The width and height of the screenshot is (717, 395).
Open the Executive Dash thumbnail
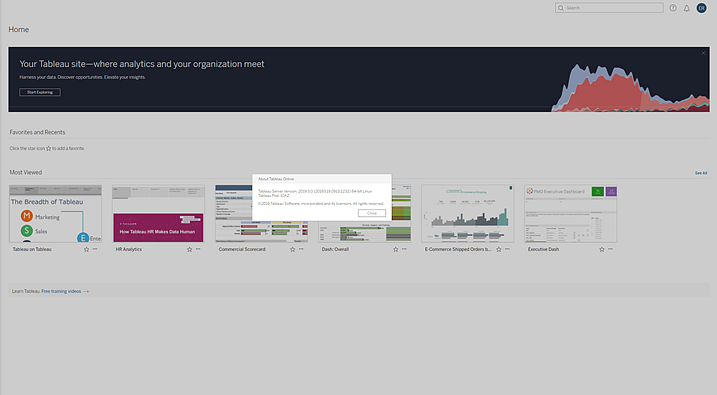point(571,214)
